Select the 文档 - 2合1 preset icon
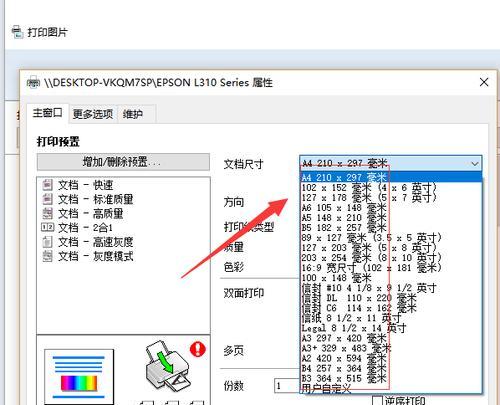500x405 pixels. coord(47,227)
